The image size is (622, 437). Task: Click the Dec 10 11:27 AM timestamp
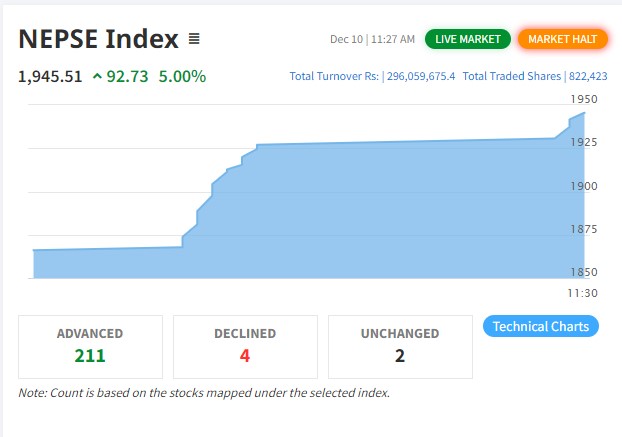(x=372, y=39)
